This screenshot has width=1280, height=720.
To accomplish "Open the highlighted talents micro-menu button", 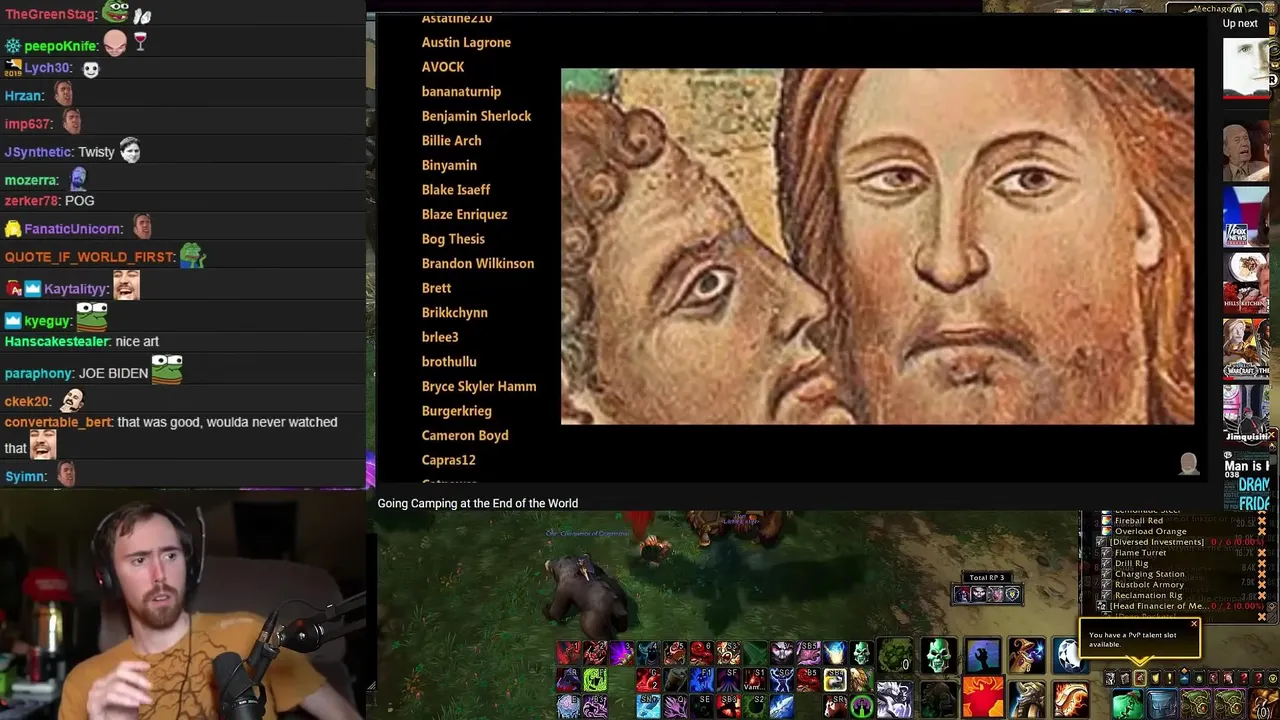I will click(x=1139, y=677).
